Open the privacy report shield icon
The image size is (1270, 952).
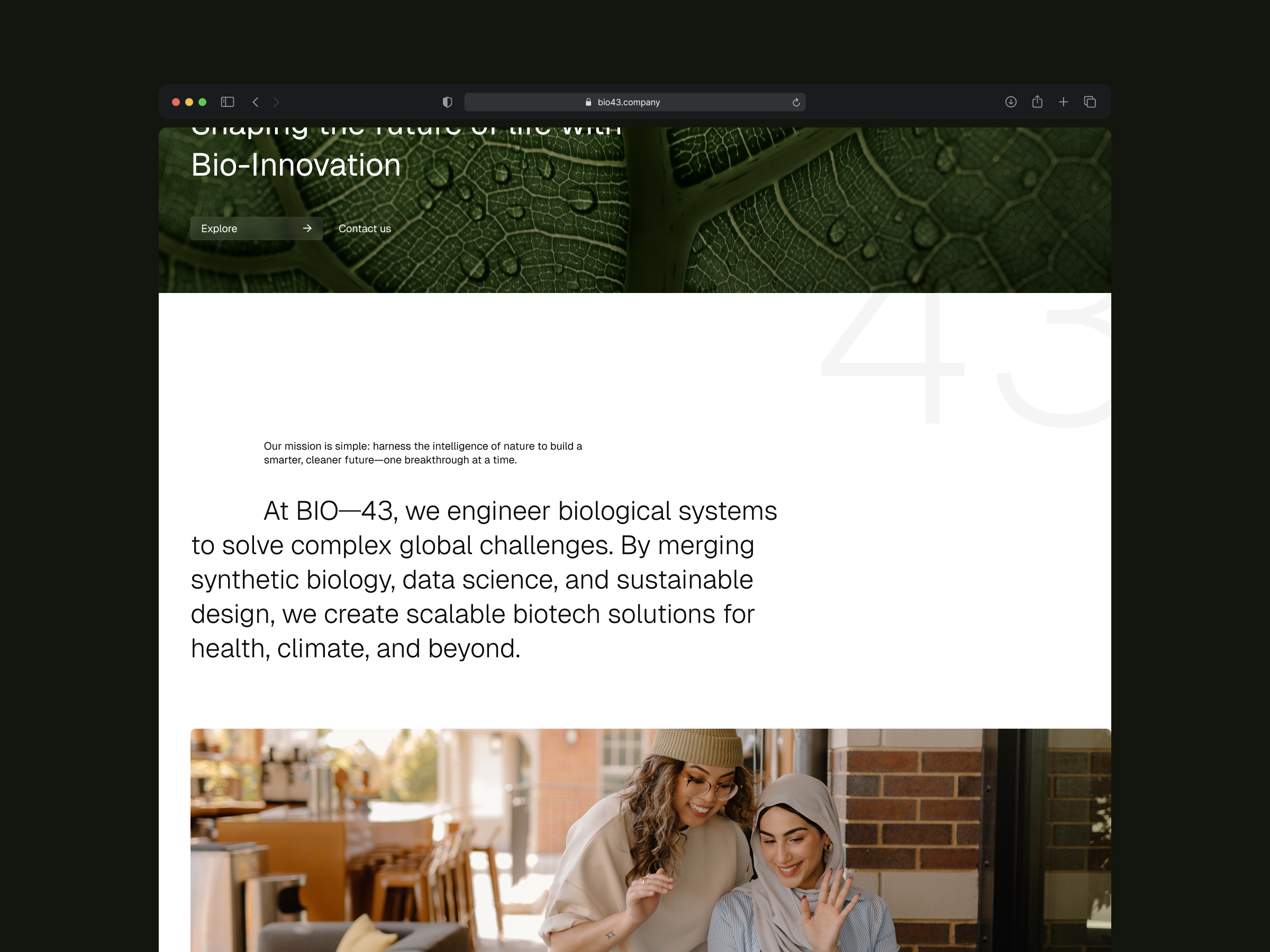pyautogui.click(x=447, y=102)
